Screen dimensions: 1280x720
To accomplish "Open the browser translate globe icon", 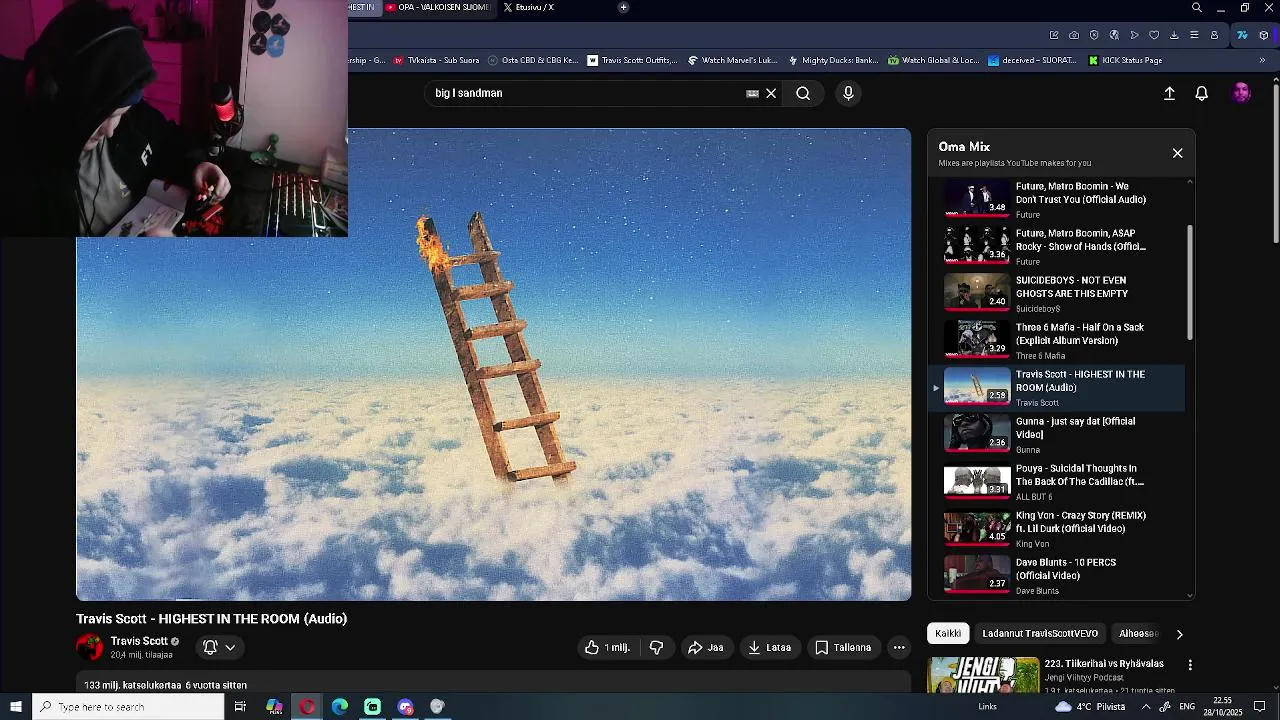I will [x=1114, y=35].
